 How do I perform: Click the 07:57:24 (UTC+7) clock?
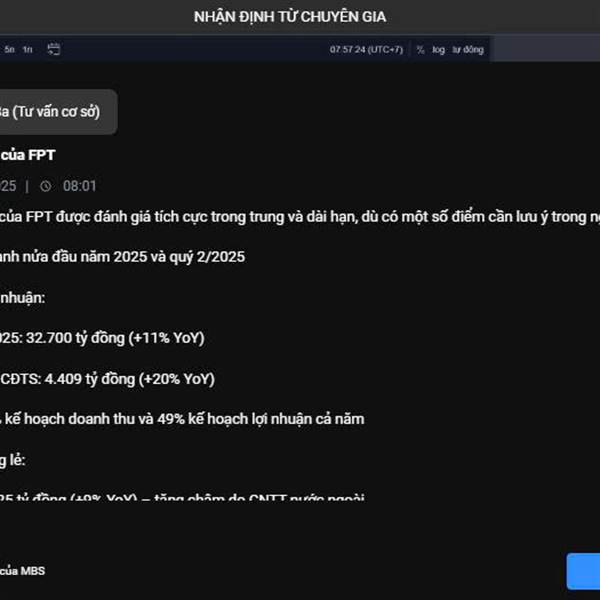click(x=366, y=50)
